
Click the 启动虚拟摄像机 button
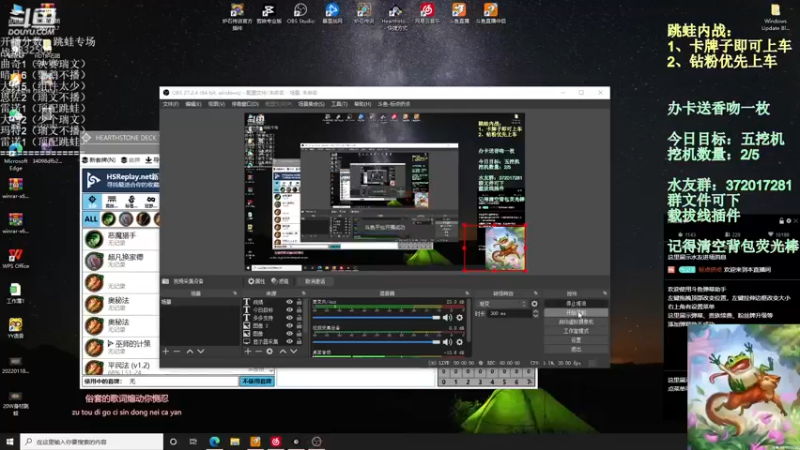click(x=576, y=322)
